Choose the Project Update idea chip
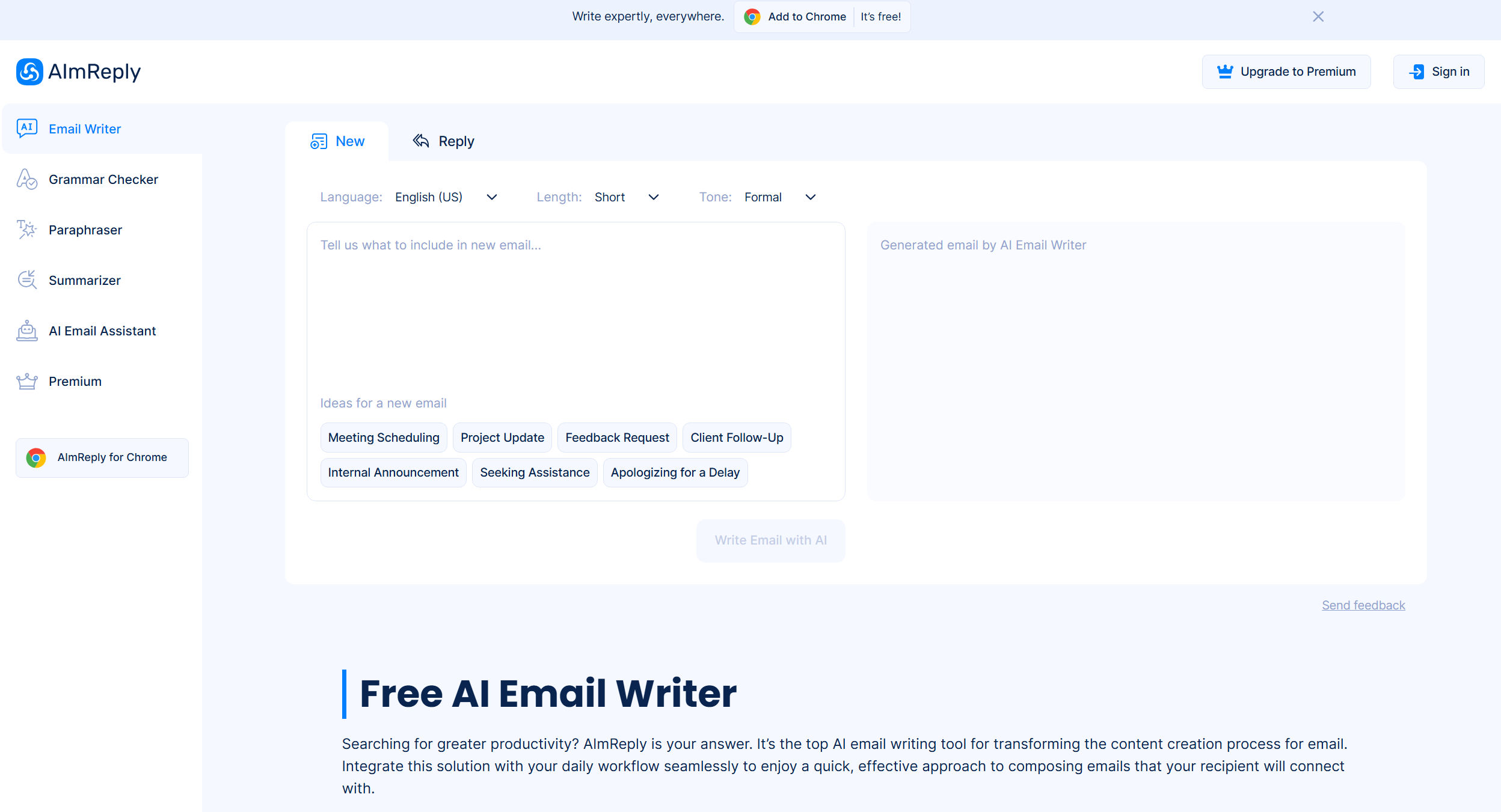The width and height of the screenshot is (1501, 812). (502, 438)
